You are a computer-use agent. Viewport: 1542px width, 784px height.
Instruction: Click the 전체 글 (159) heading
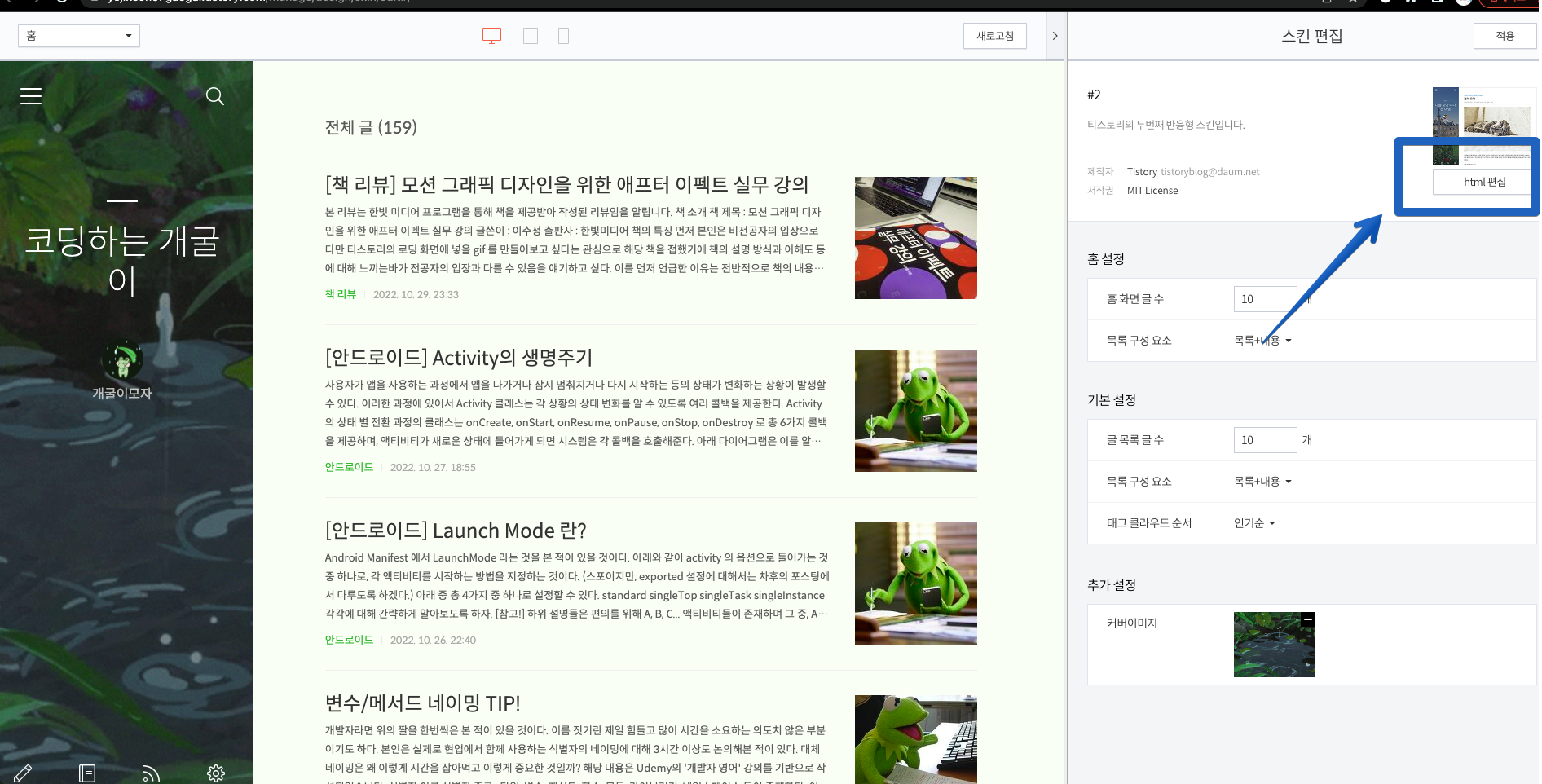(371, 127)
